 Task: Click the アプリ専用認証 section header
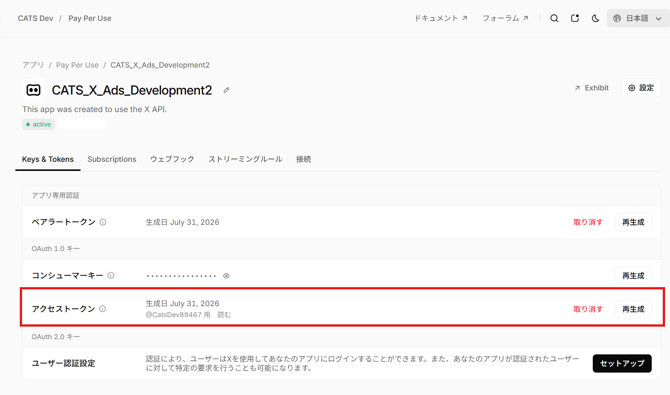click(x=56, y=196)
